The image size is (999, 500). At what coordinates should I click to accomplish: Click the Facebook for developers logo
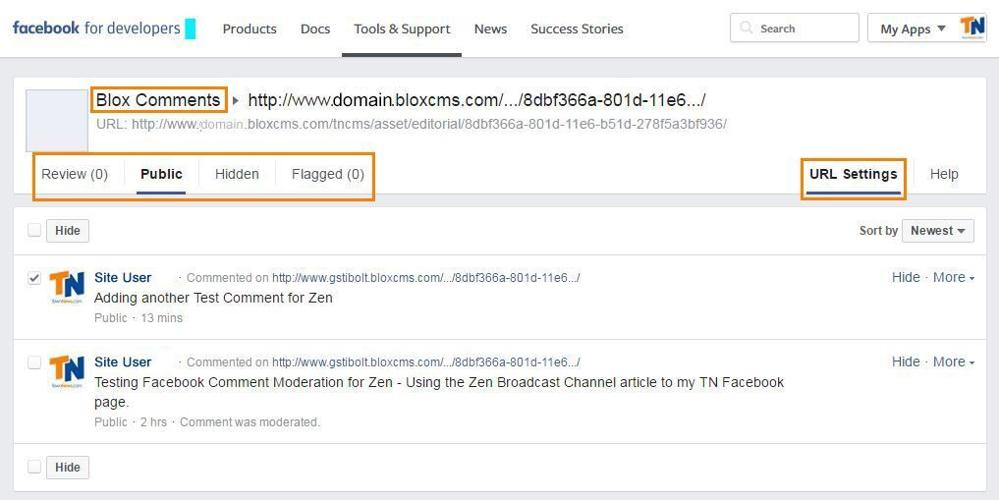point(96,28)
